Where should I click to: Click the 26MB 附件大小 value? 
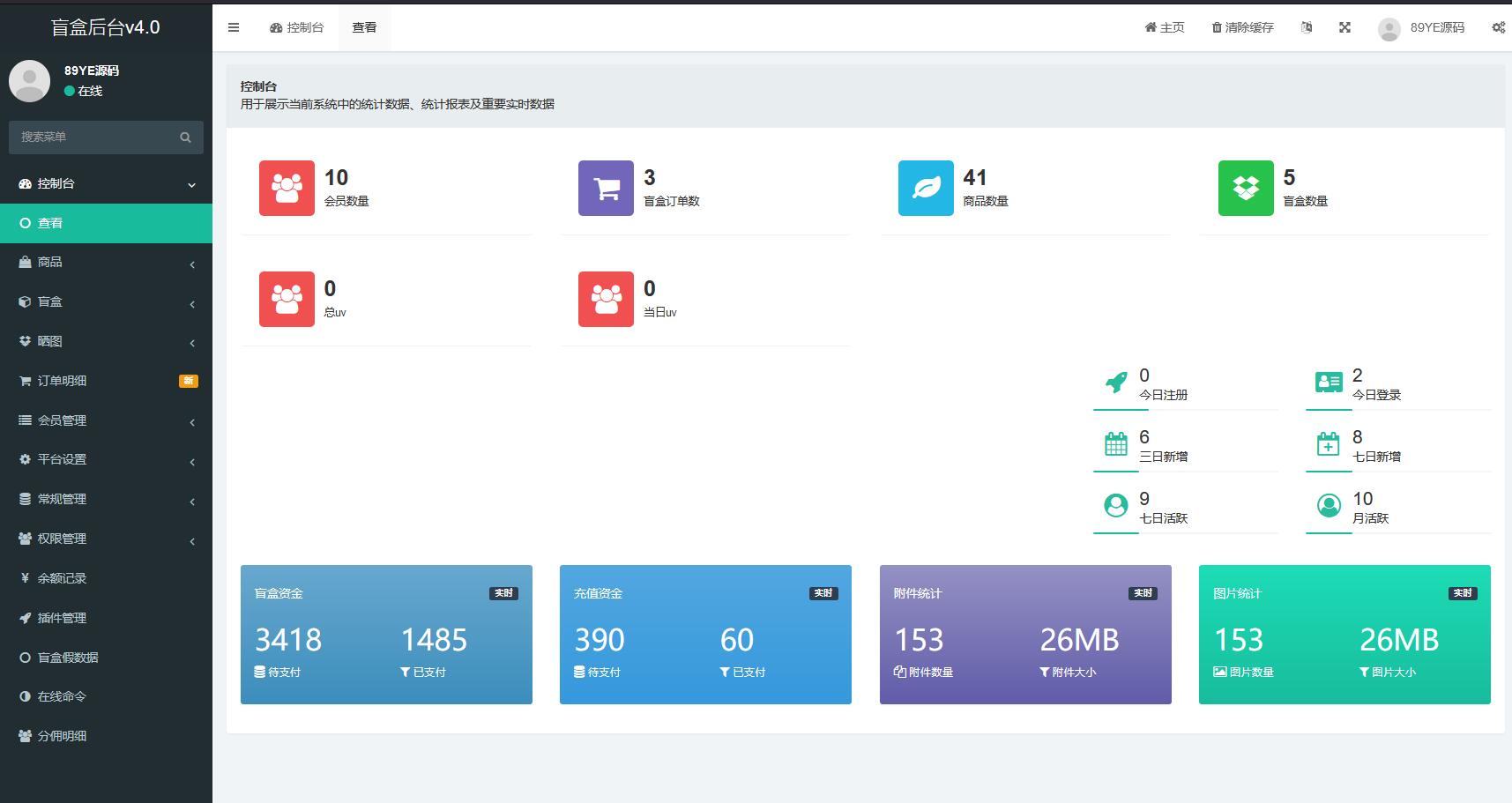(1079, 640)
